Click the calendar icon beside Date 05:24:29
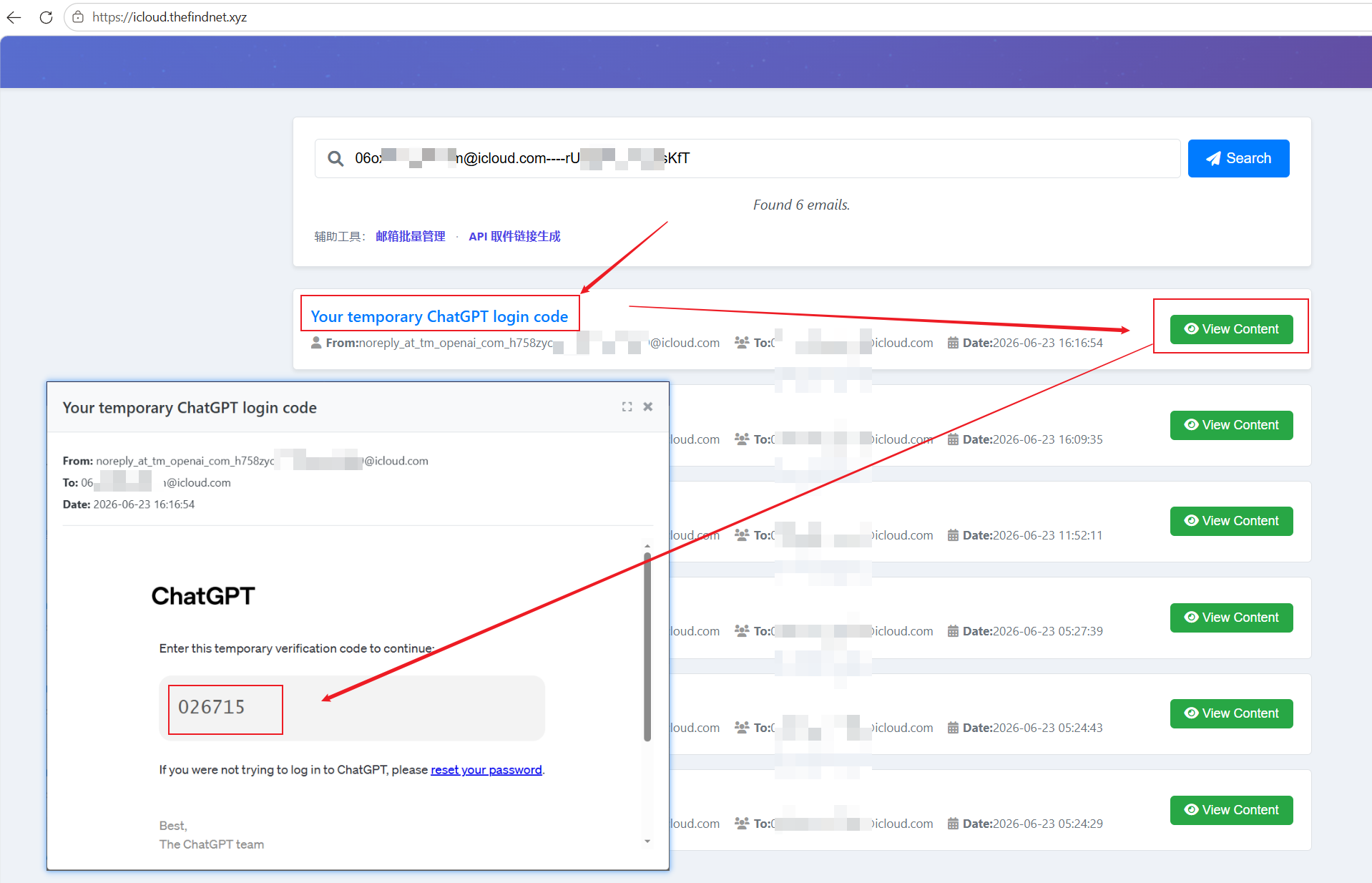 pyautogui.click(x=953, y=824)
